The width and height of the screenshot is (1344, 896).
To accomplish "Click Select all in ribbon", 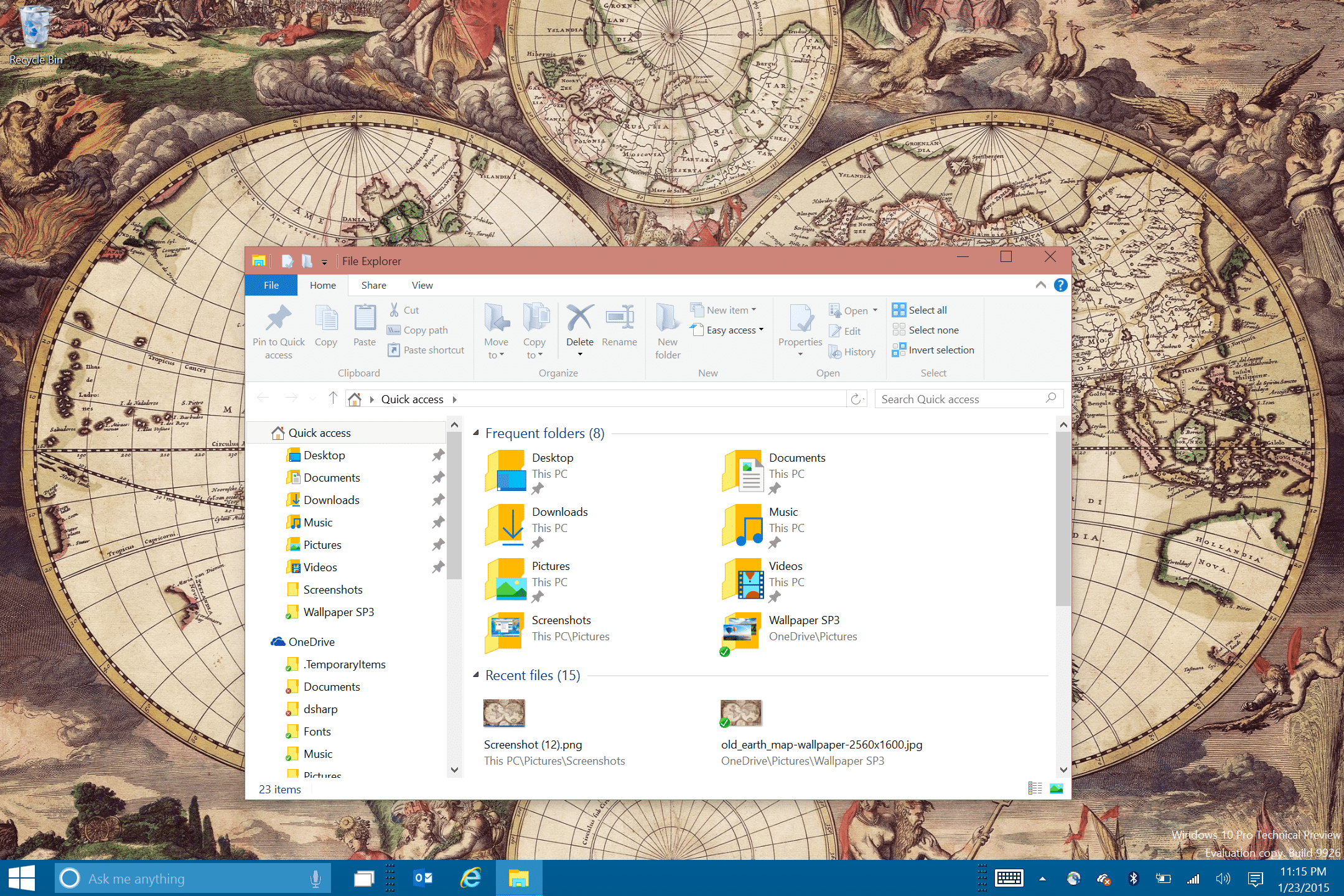I will [x=920, y=310].
